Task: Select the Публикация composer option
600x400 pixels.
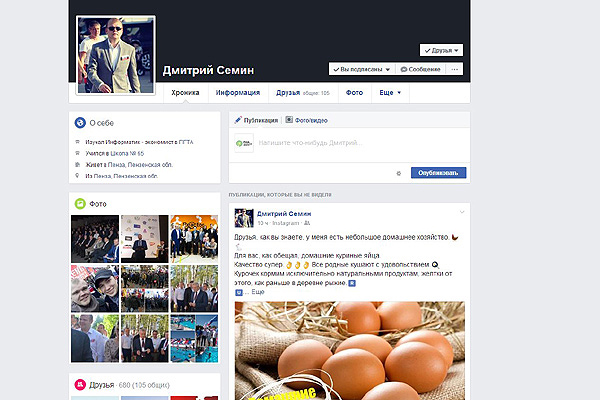Action: (x=256, y=120)
